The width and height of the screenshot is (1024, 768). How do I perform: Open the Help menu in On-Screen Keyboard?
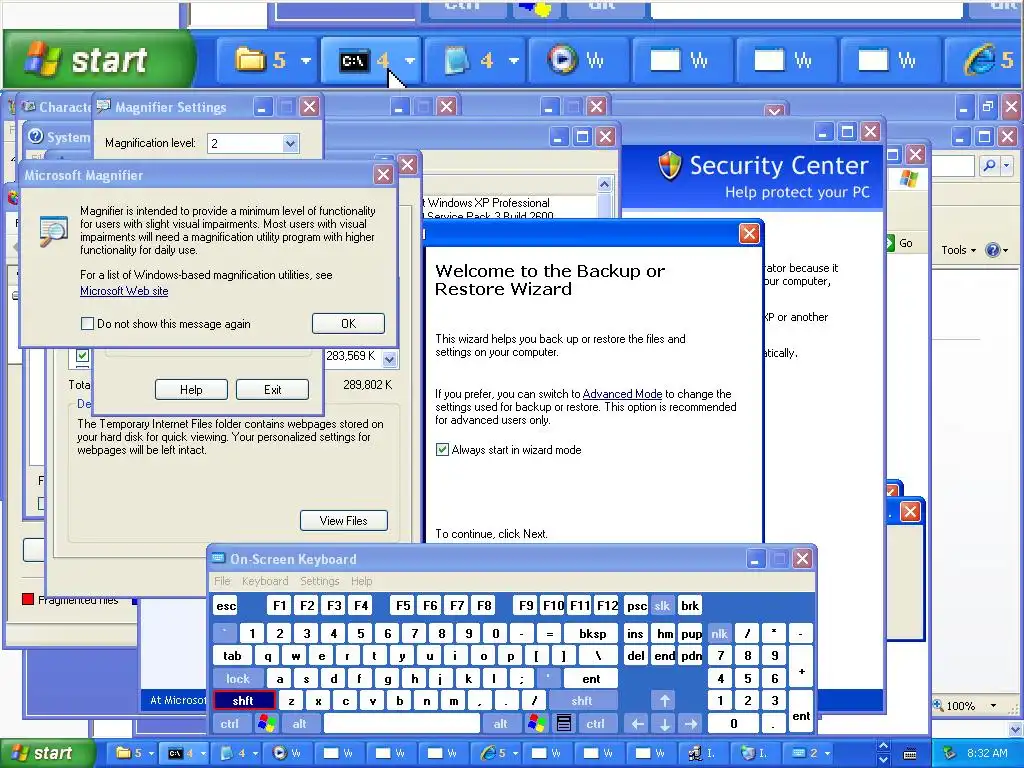click(x=361, y=581)
